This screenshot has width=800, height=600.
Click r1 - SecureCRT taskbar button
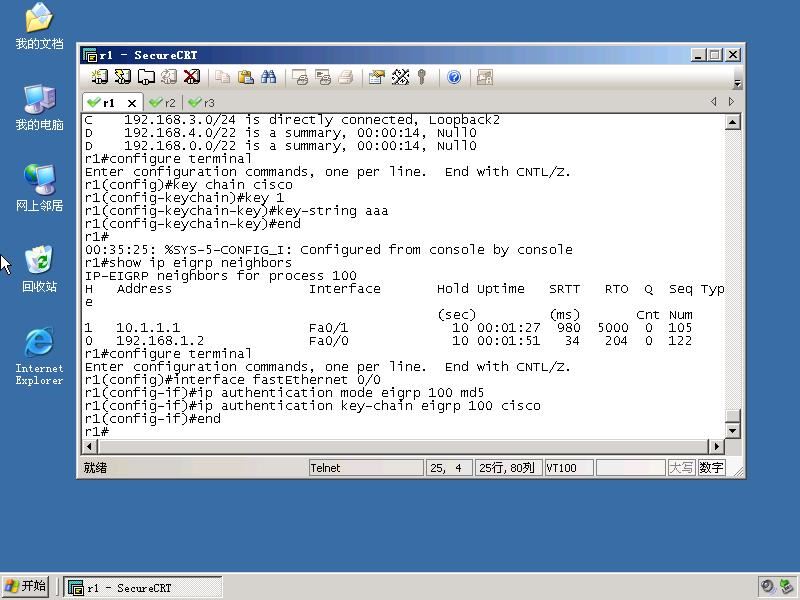pyautogui.click(x=143, y=588)
